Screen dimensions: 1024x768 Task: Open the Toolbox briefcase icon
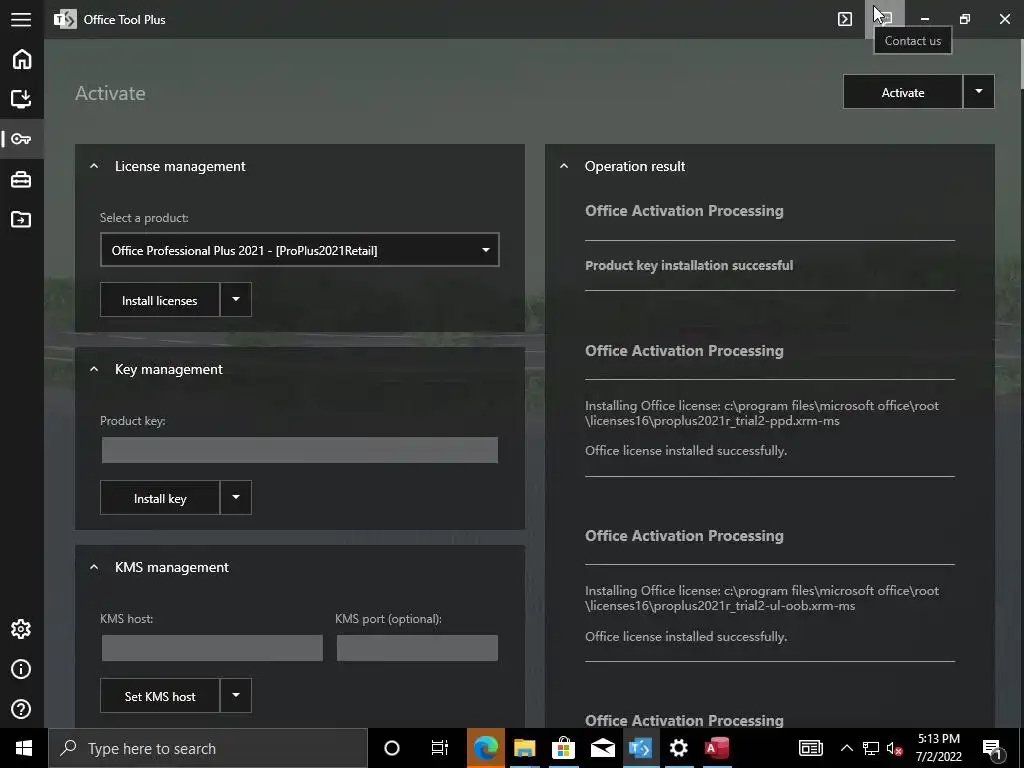pyautogui.click(x=22, y=179)
